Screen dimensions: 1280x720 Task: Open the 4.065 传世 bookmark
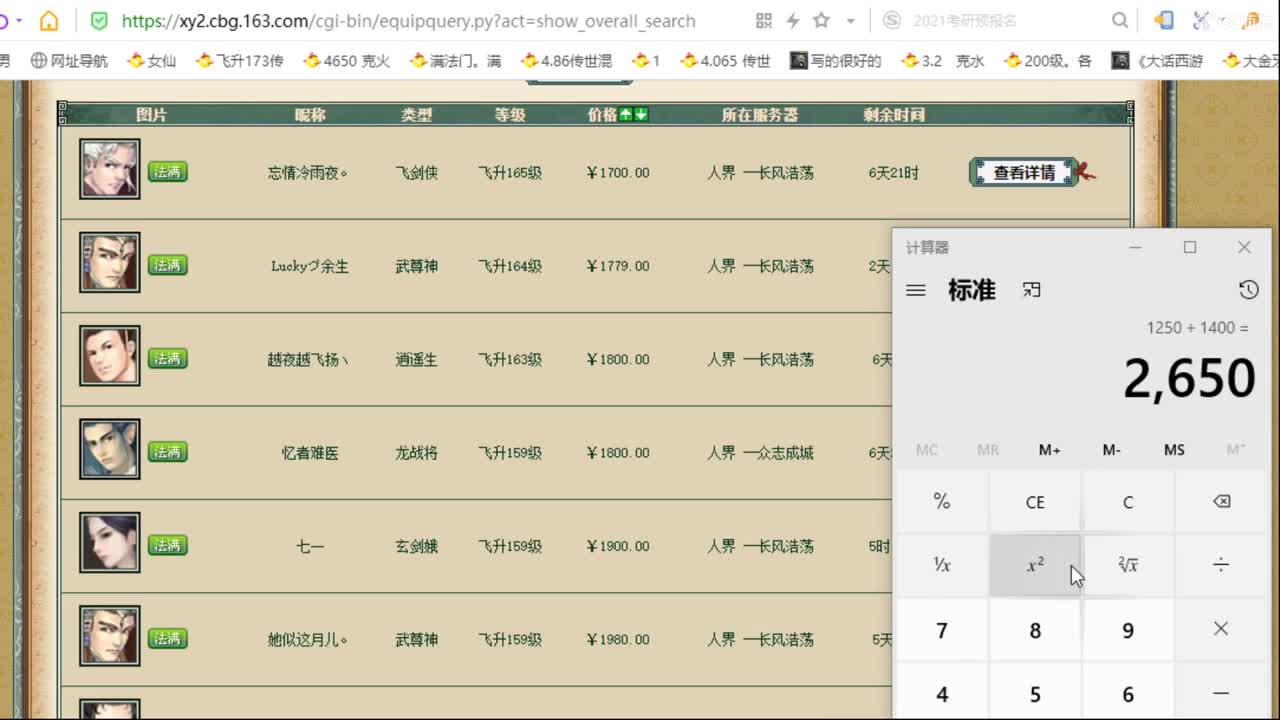click(x=726, y=61)
